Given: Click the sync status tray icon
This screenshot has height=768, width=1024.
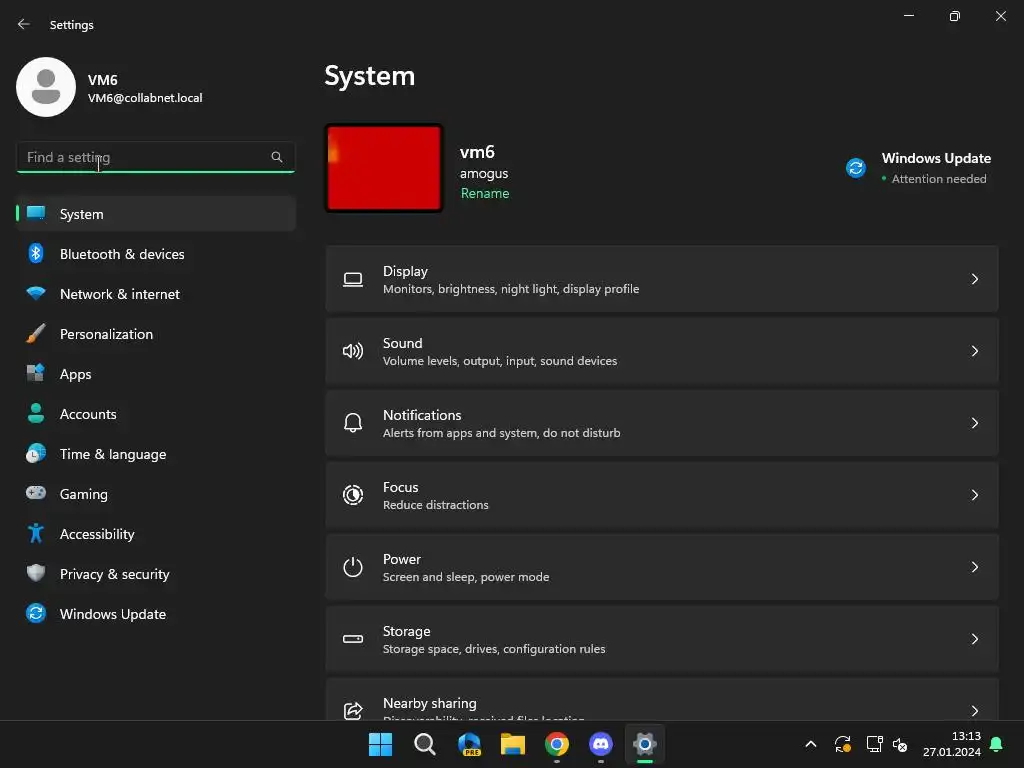Looking at the screenshot, I should (x=842, y=744).
